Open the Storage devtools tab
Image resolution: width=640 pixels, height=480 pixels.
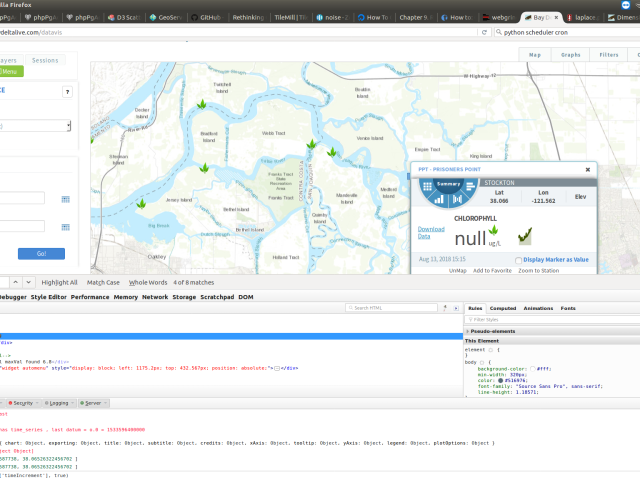click(184, 297)
